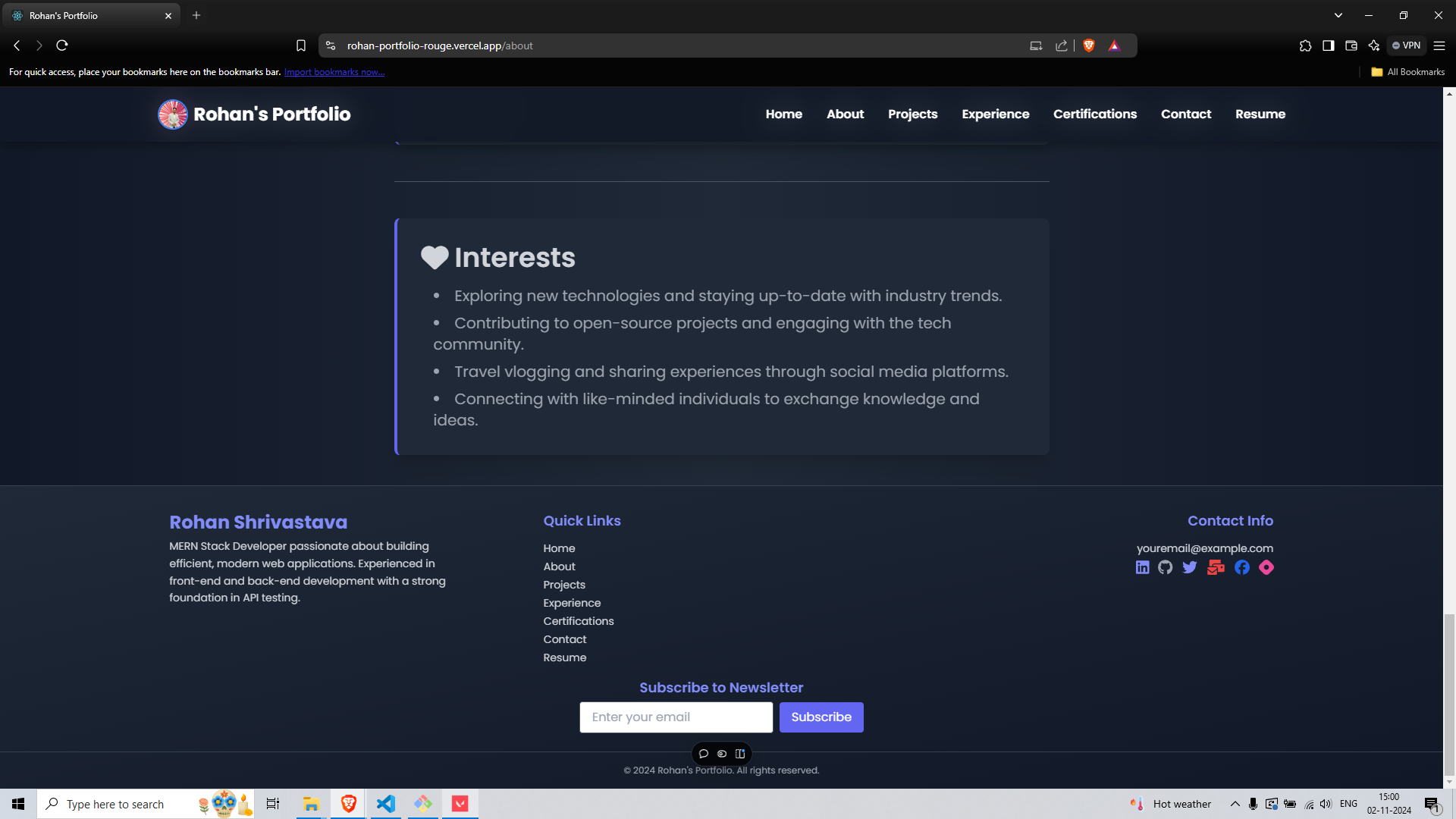This screenshot has height=819, width=1456.
Task: Open the Brave Rewards triangle icon
Action: coord(1114,45)
